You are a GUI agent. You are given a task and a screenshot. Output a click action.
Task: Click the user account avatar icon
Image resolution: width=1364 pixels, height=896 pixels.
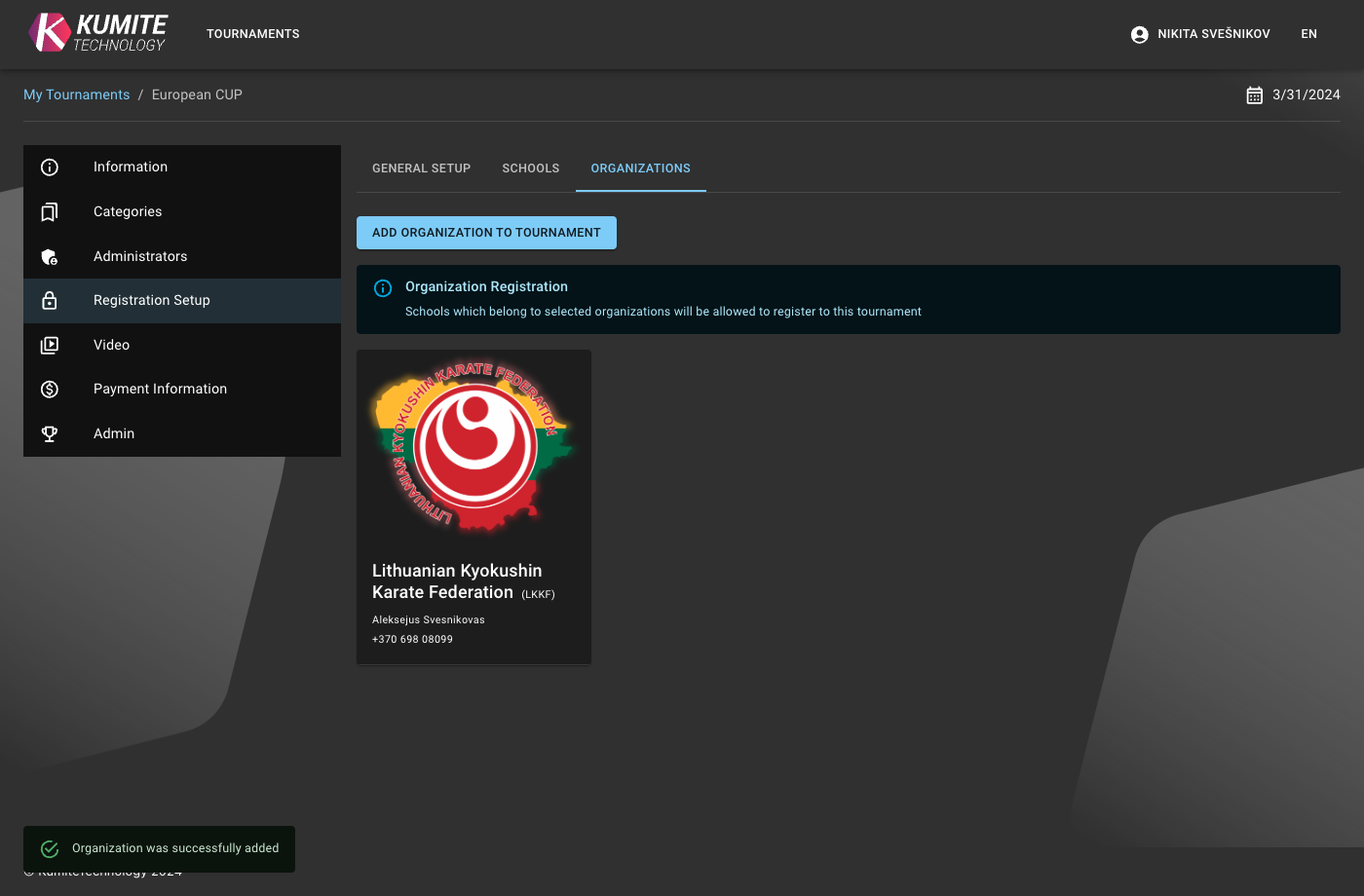(x=1139, y=34)
